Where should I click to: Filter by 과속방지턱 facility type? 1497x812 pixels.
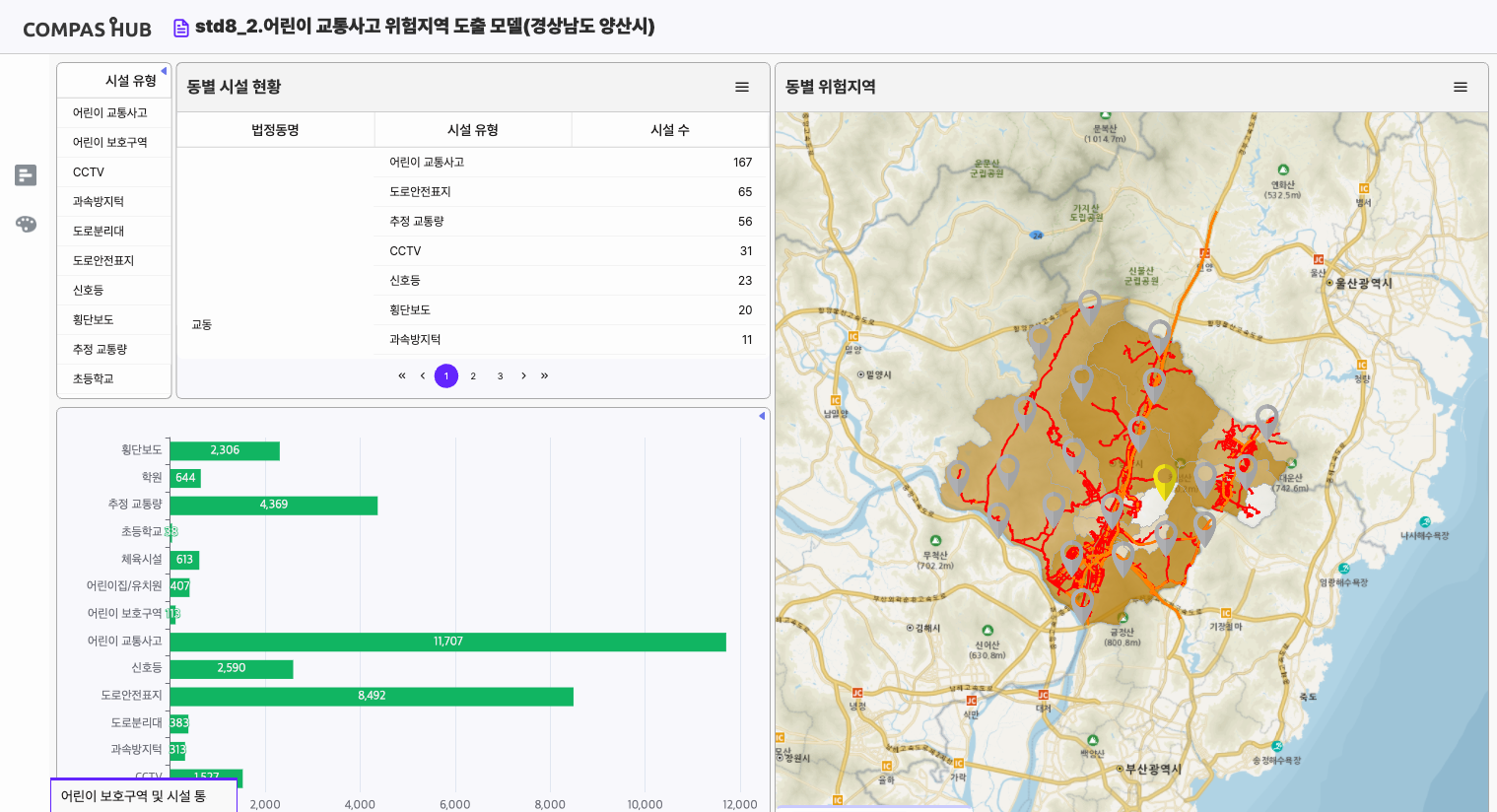(x=114, y=201)
